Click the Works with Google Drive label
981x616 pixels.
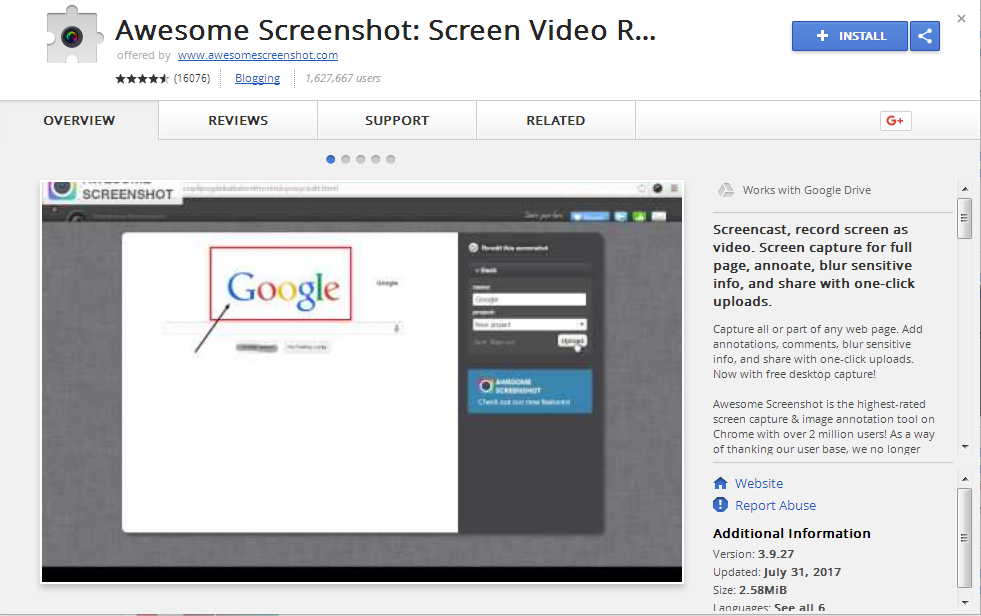(x=806, y=190)
